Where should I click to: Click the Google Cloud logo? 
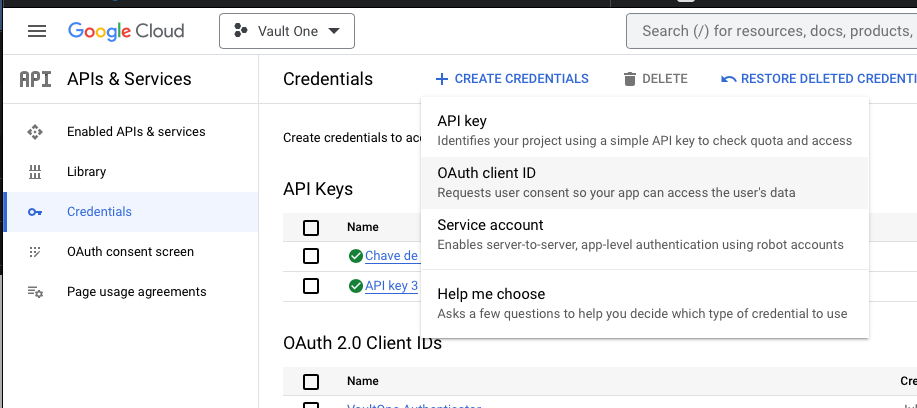[x=126, y=31]
